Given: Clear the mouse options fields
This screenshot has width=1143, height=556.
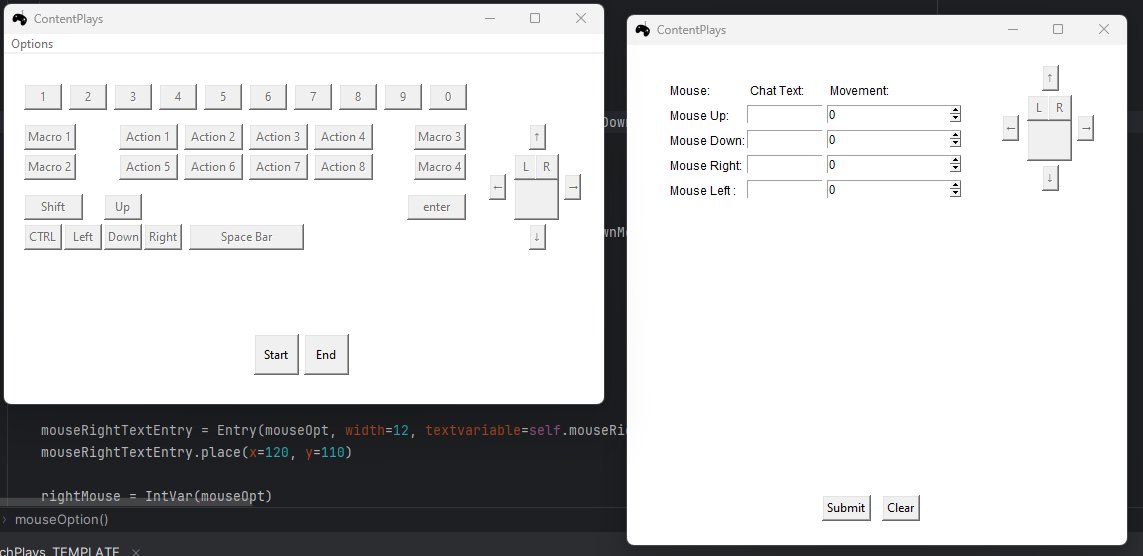Looking at the screenshot, I should (x=901, y=508).
